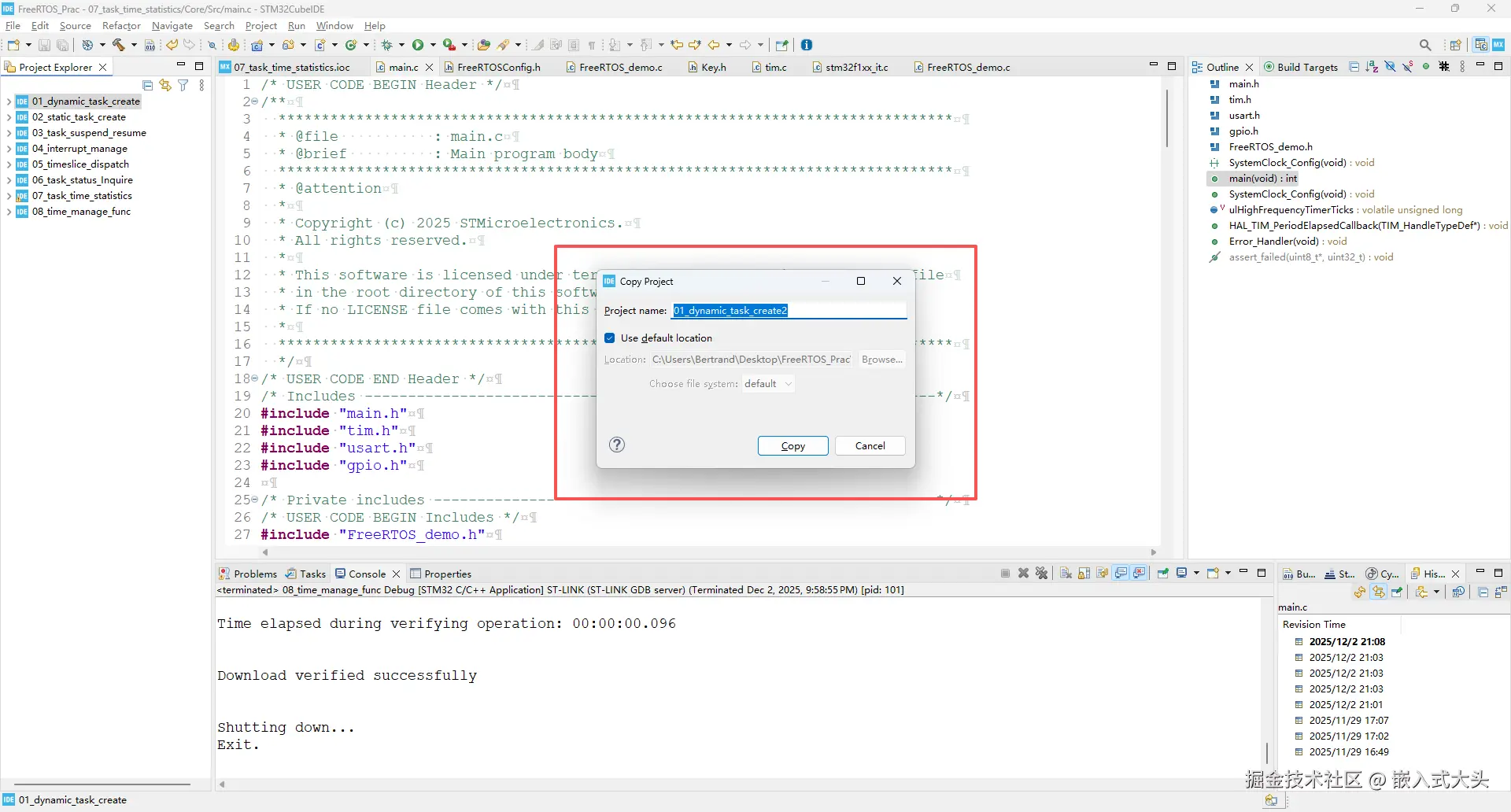The width and height of the screenshot is (1511, 812).
Task: Sort the Outline alphabetically
Action: click(x=1372, y=67)
